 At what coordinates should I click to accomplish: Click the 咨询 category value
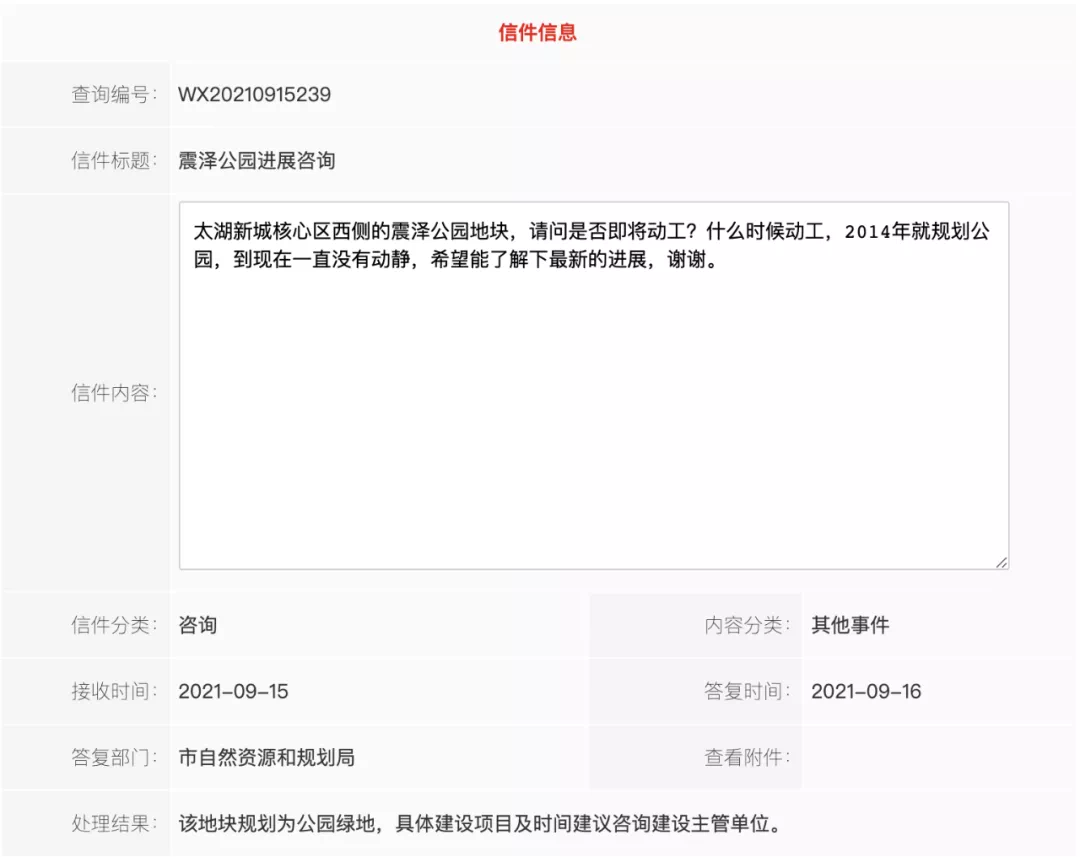pyautogui.click(x=197, y=625)
